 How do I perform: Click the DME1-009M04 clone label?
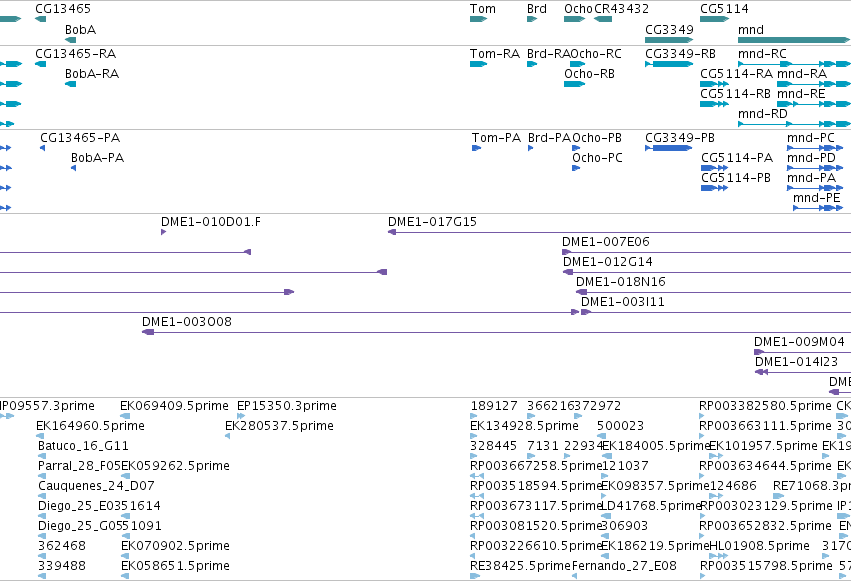799,342
